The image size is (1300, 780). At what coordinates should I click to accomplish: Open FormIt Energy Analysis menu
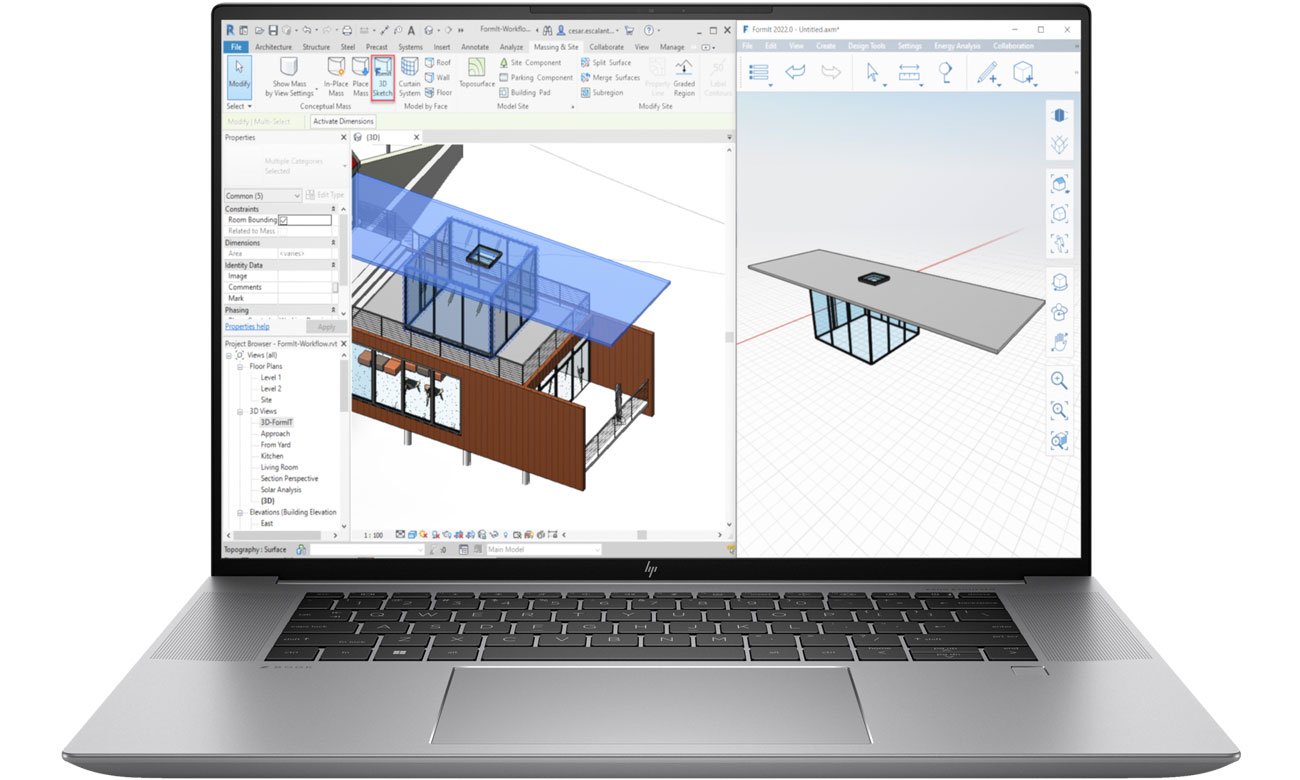[956, 46]
